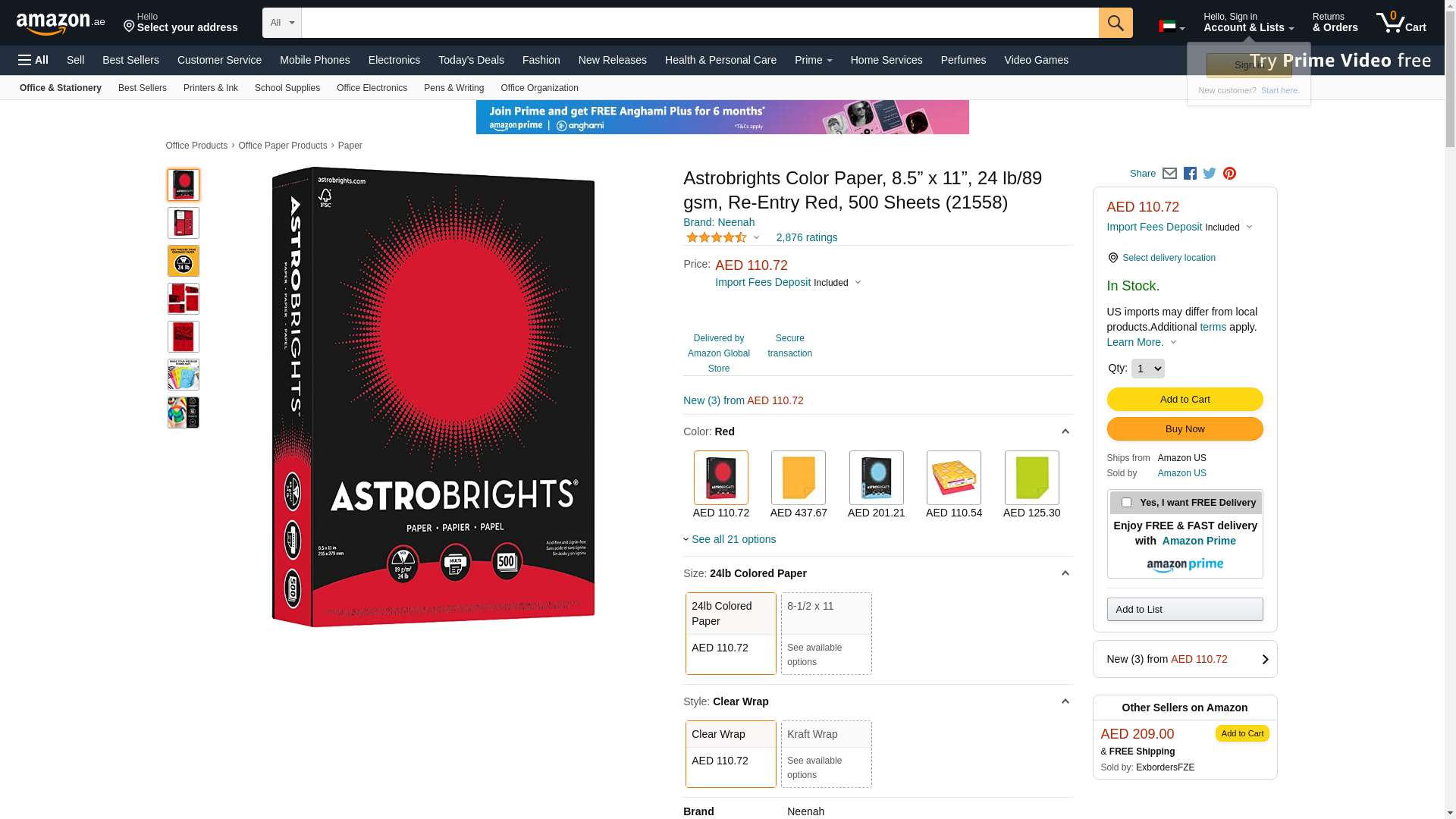Image resolution: width=1456 pixels, height=819 pixels.
Task: Expand See all 21 options
Action: click(730, 539)
